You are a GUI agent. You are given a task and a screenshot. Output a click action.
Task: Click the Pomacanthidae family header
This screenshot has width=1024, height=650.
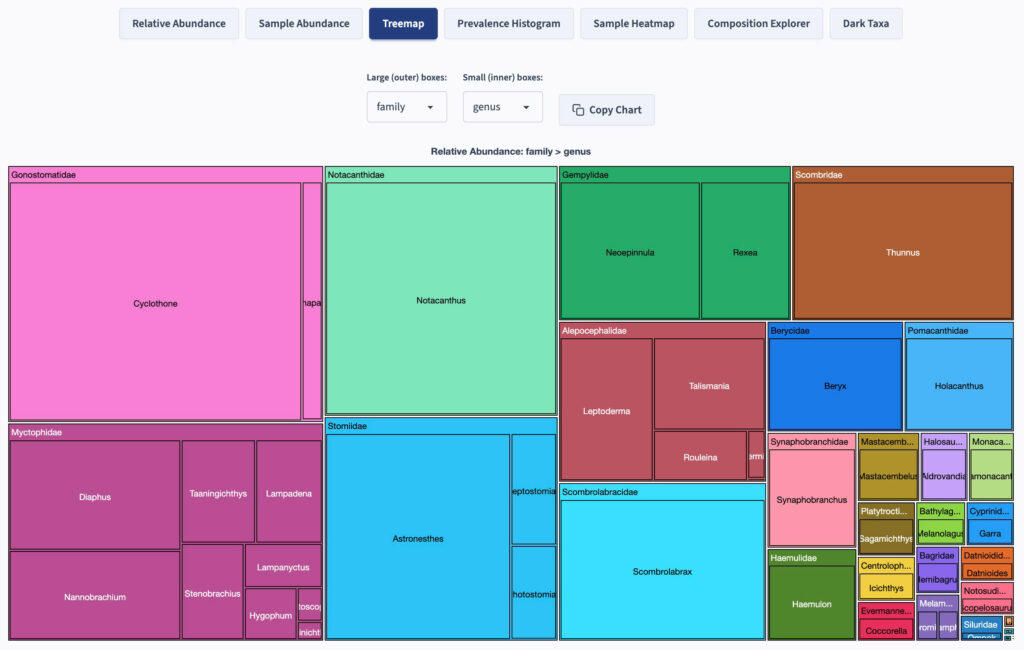959,331
